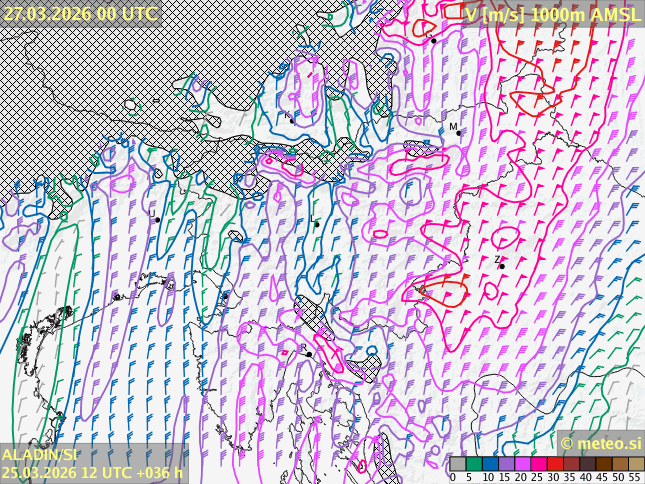Click the 25.03.2026 12 UTC +036 h label
This screenshot has height=484, width=645.
click(x=92, y=472)
